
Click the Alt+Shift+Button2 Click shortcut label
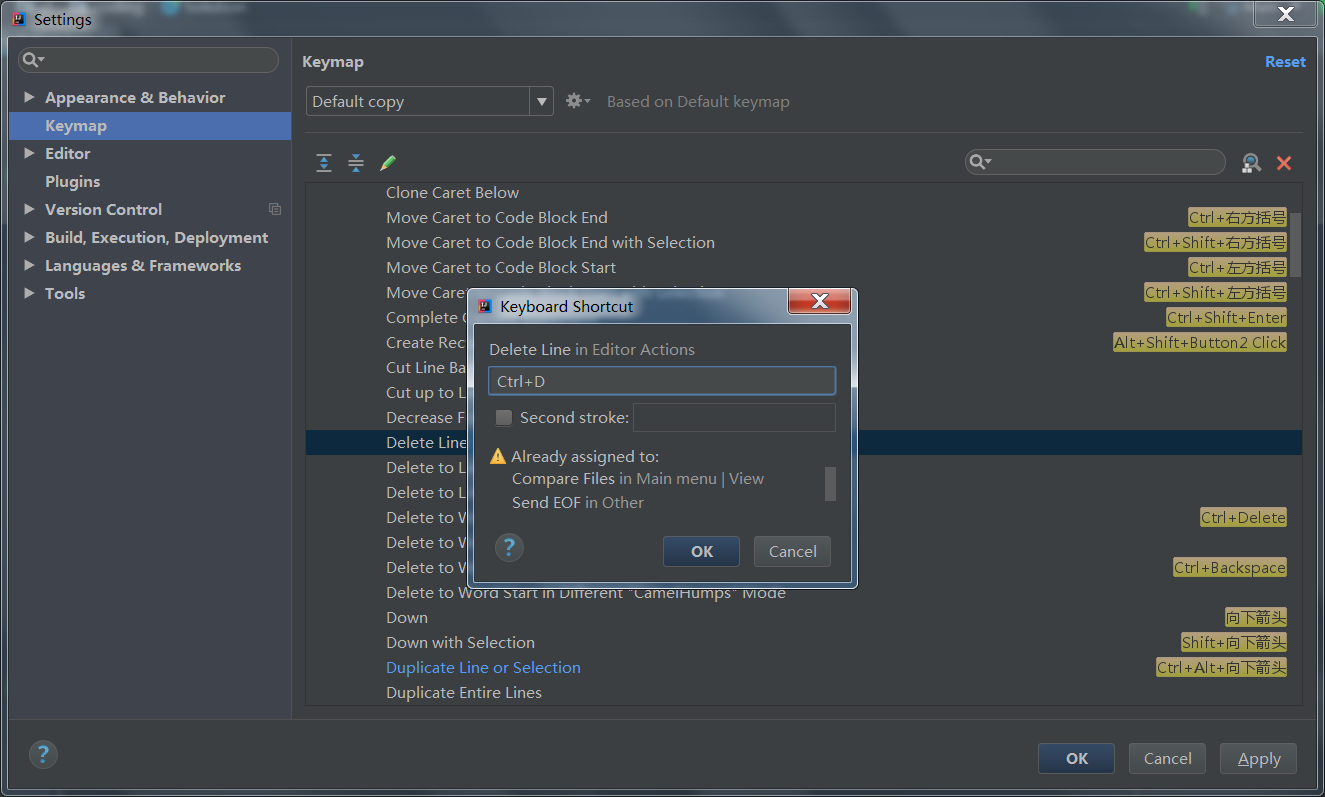coord(1200,342)
